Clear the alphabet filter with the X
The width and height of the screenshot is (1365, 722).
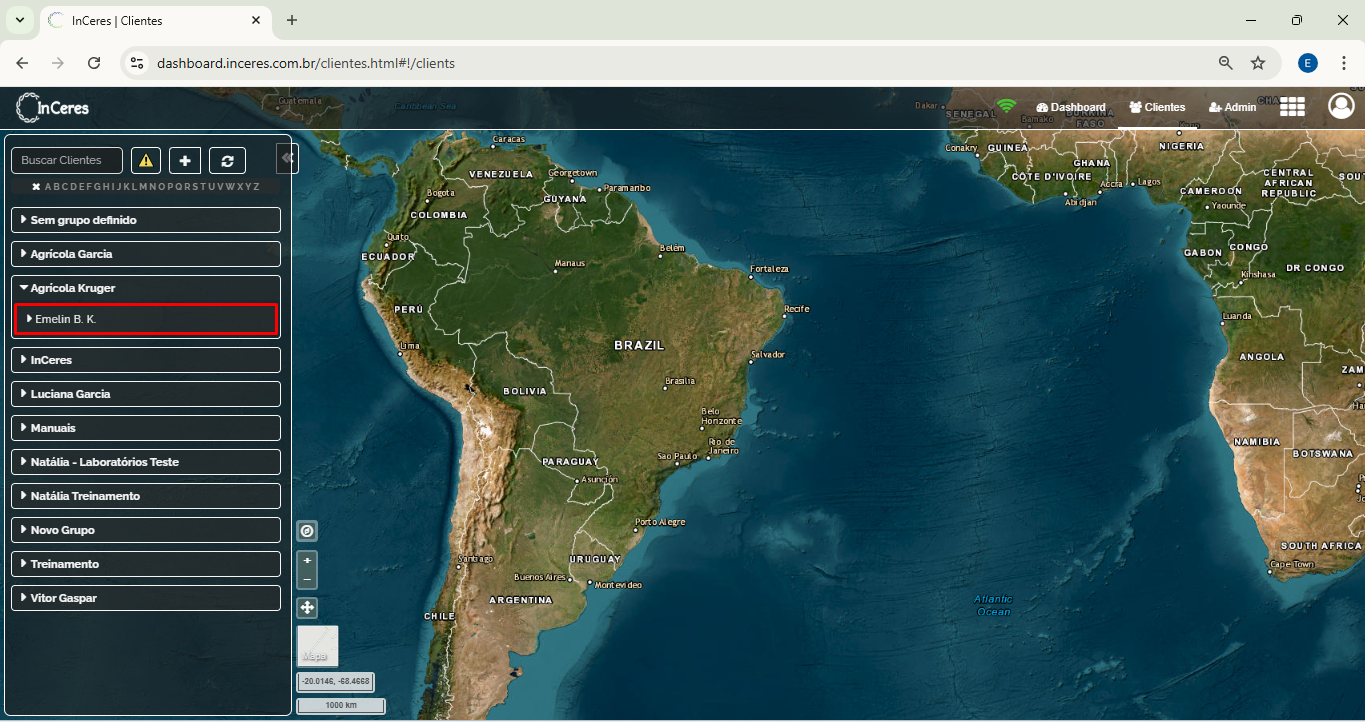[x=36, y=187]
